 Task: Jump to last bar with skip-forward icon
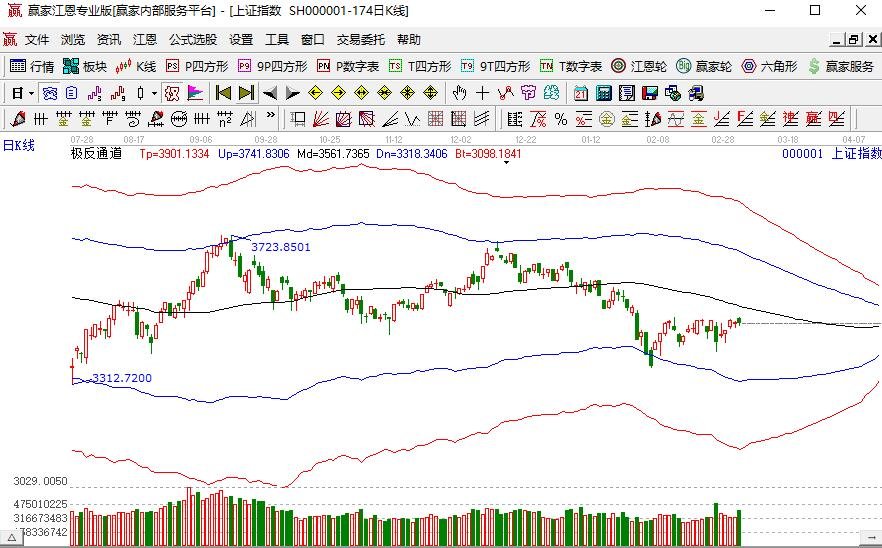coord(247,93)
